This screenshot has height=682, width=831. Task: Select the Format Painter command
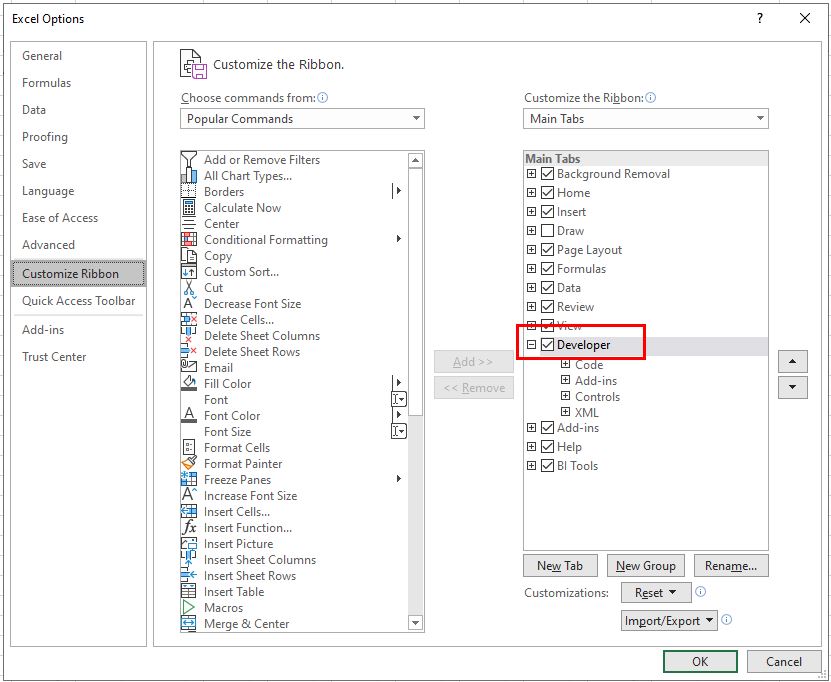tap(244, 463)
